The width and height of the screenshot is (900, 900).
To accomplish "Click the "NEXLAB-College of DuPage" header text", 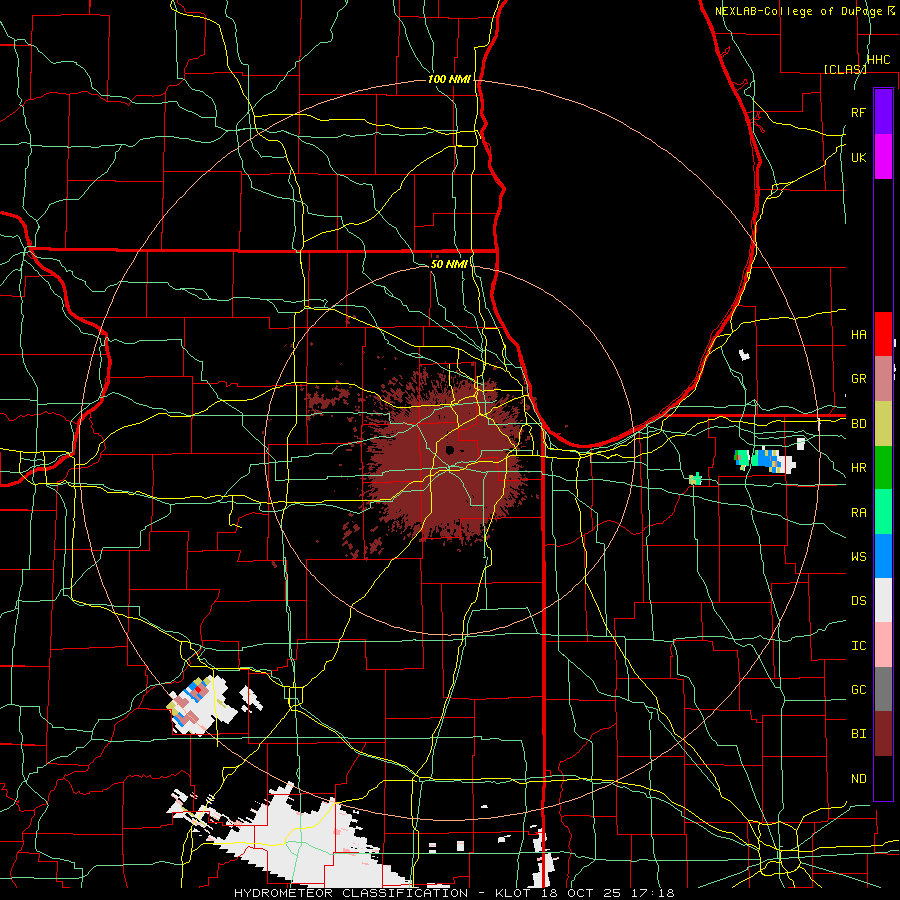I will (x=799, y=11).
